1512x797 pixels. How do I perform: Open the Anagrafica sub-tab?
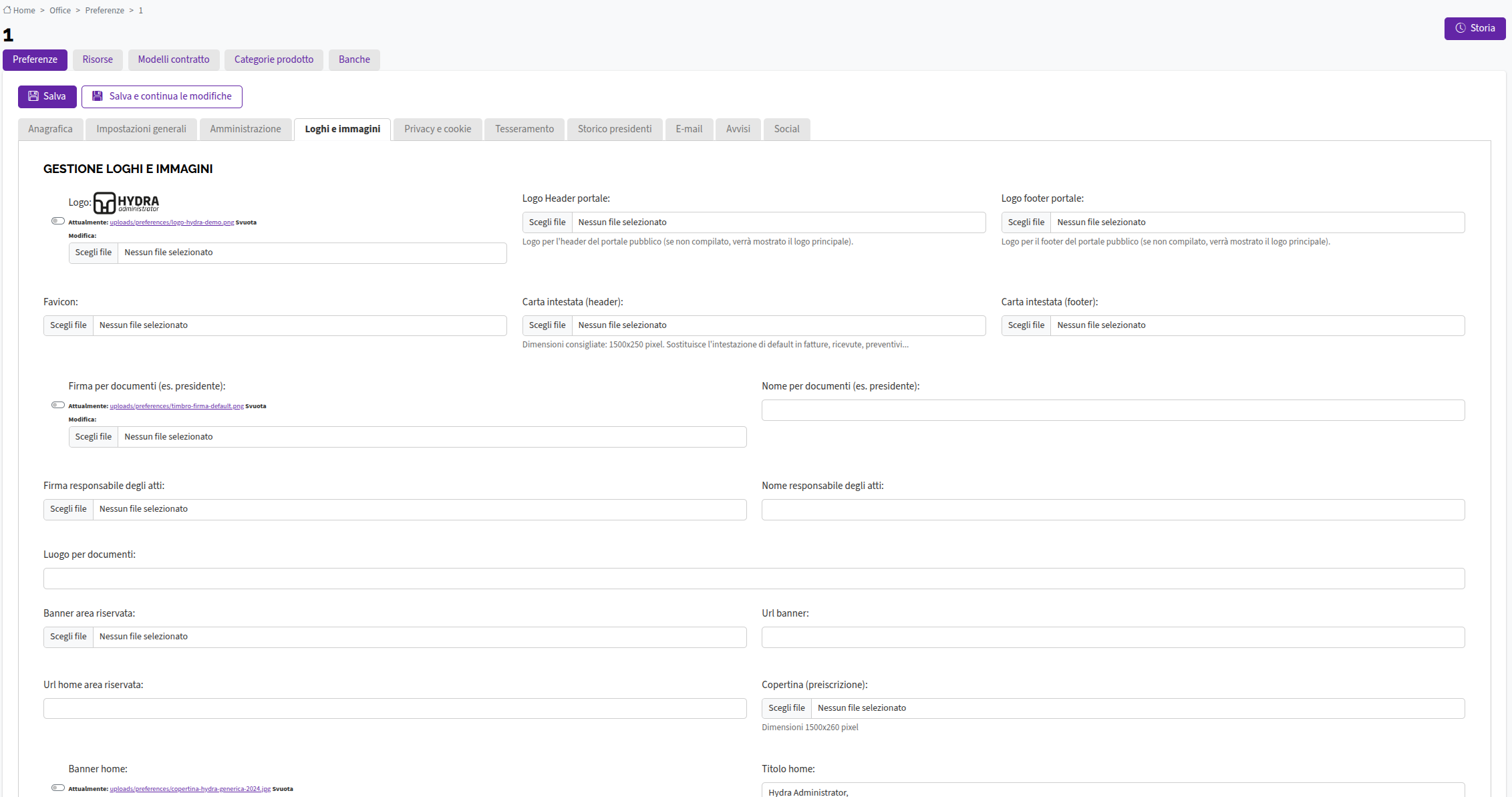coord(51,129)
